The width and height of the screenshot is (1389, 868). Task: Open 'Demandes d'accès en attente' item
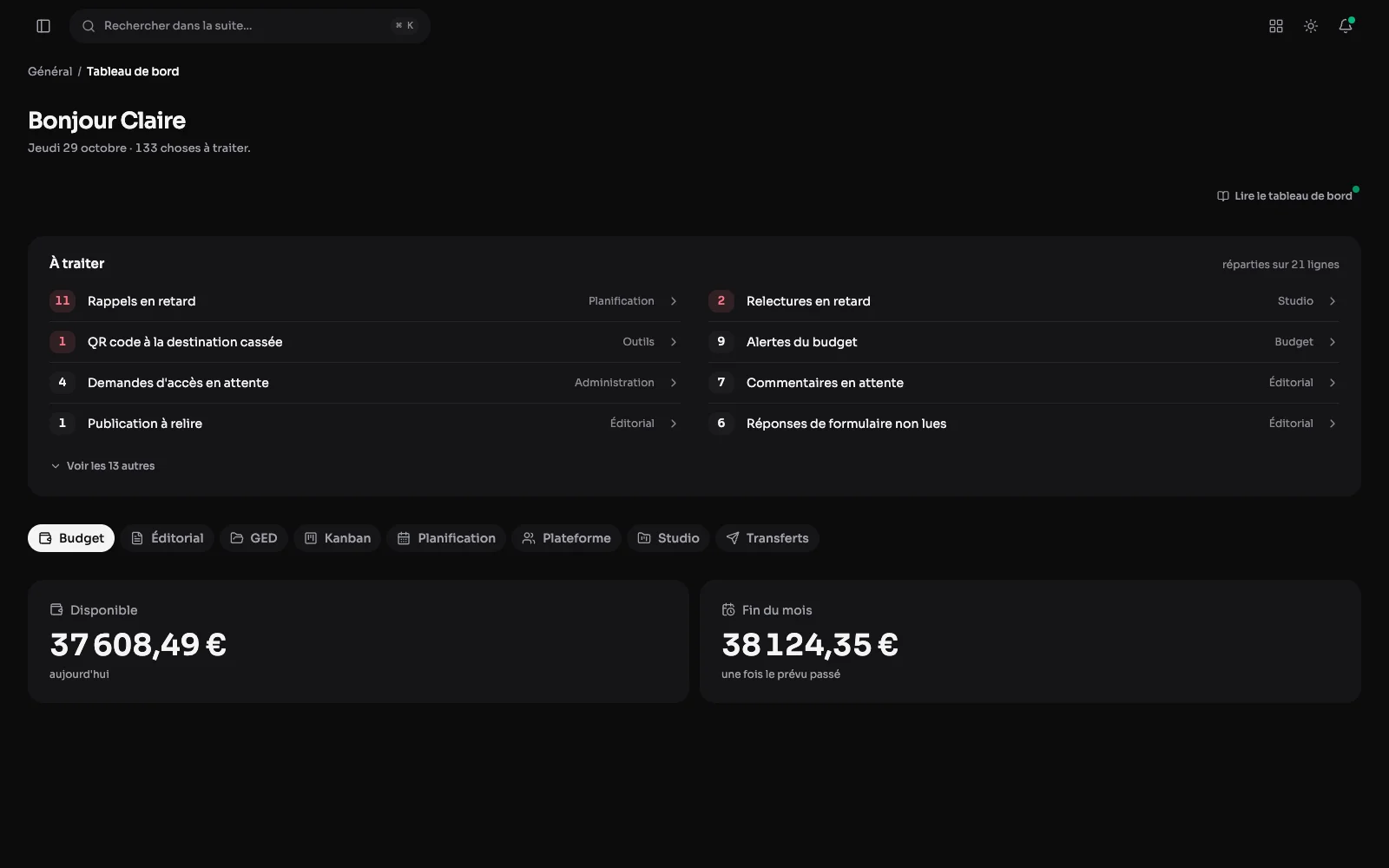point(365,383)
